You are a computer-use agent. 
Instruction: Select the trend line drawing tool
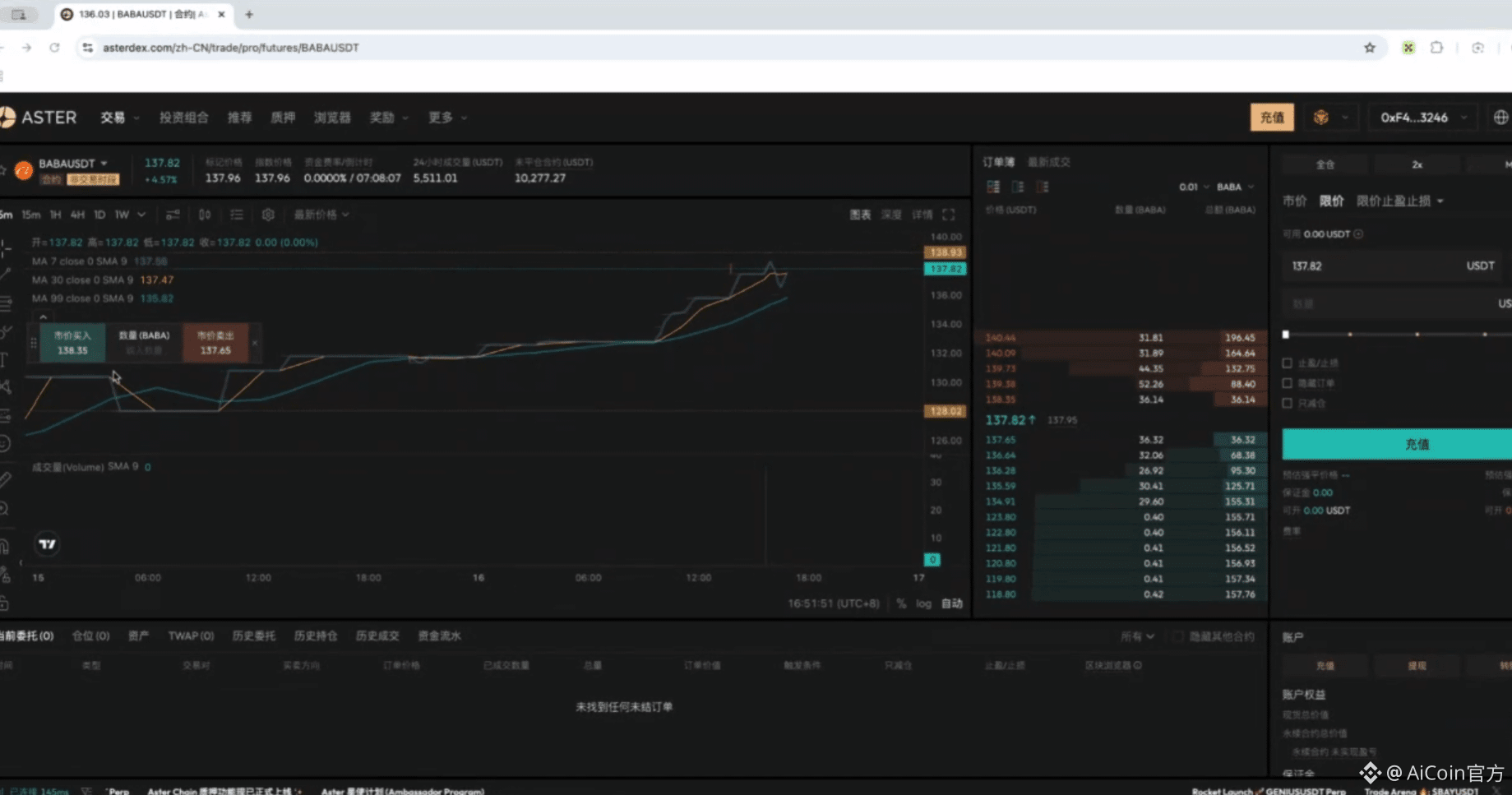[5, 275]
